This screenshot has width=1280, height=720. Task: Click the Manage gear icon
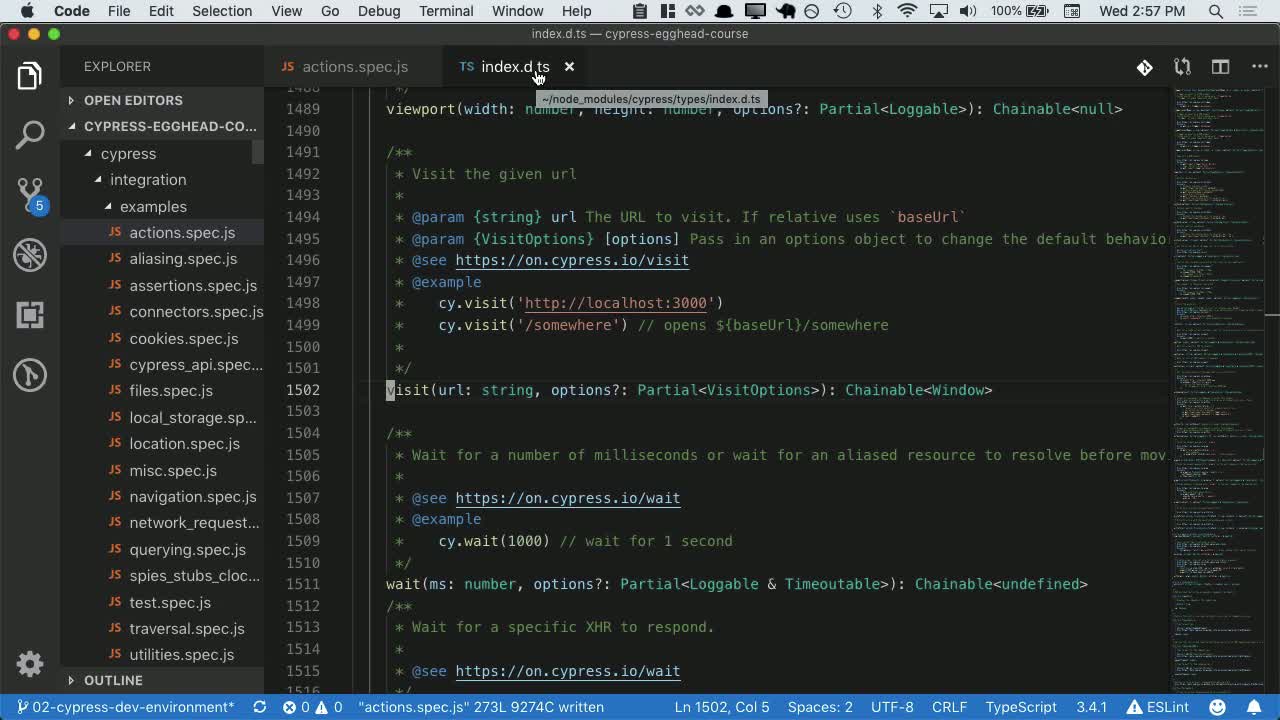pos(30,664)
